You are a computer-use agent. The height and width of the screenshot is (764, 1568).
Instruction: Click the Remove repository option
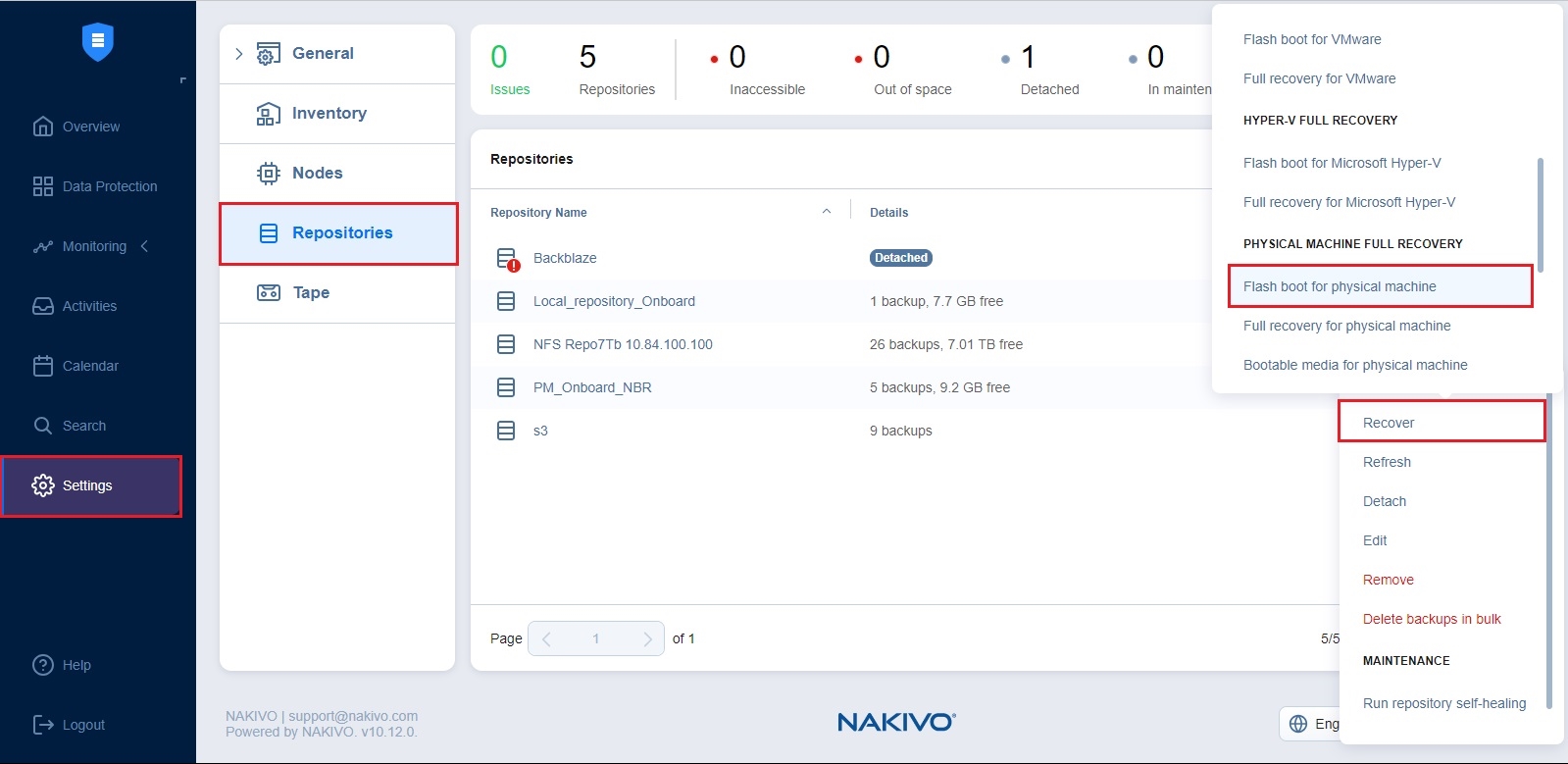point(1388,580)
